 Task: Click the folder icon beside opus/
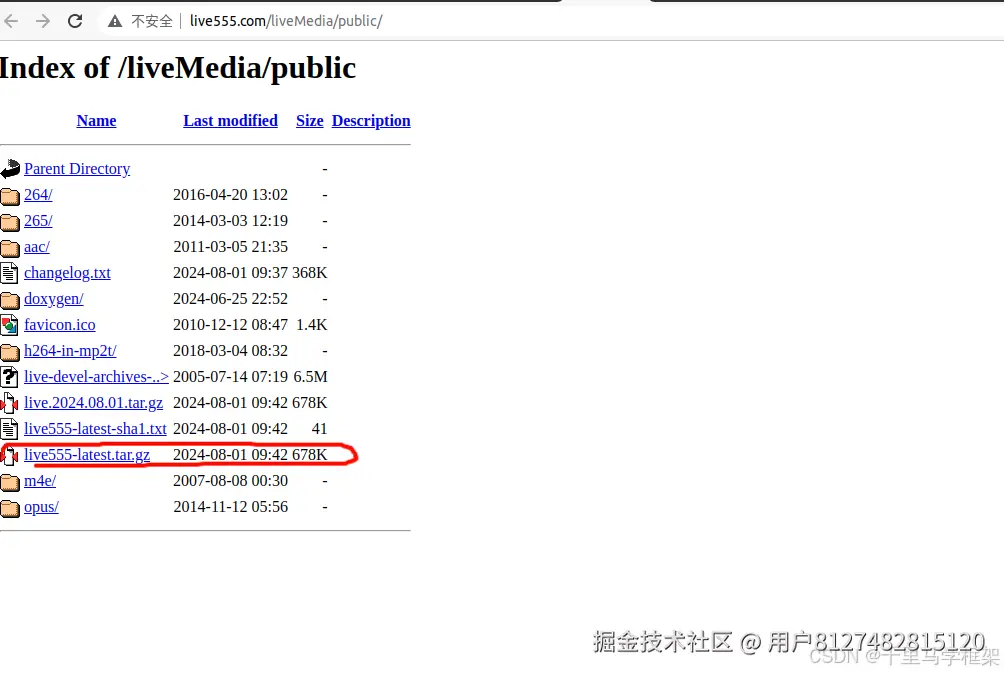pos(10,508)
